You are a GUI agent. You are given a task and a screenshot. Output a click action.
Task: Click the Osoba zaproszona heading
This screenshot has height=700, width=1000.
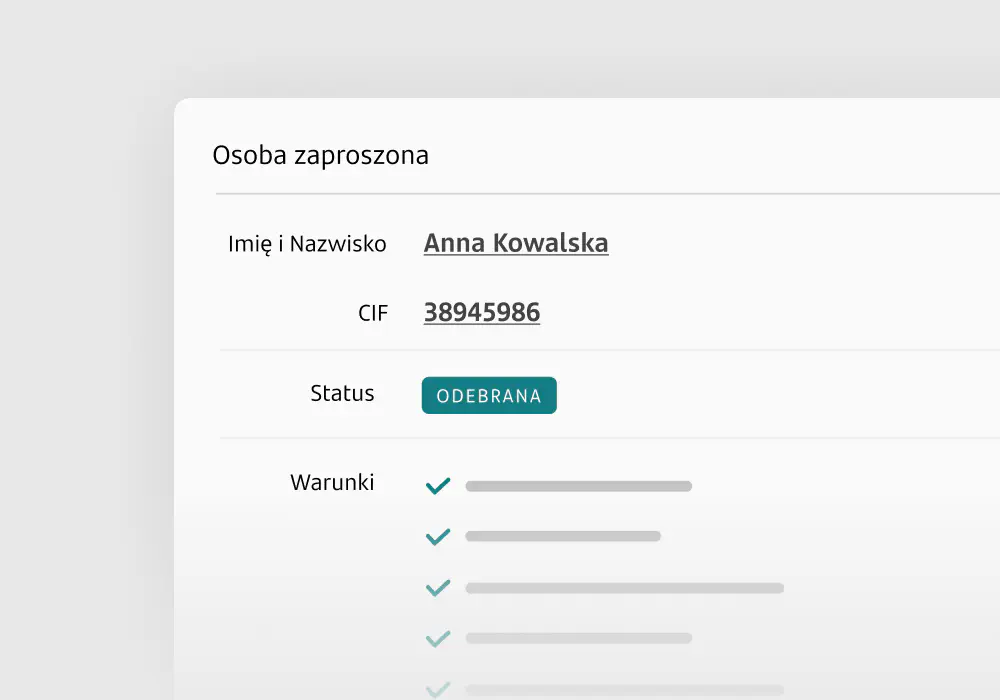320,156
